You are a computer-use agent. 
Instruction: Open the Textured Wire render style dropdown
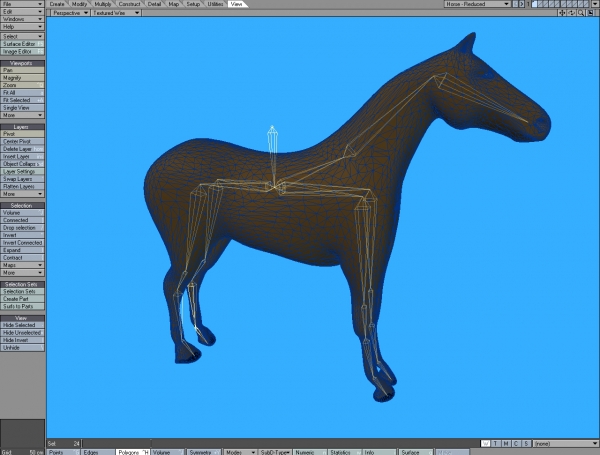point(116,13)
